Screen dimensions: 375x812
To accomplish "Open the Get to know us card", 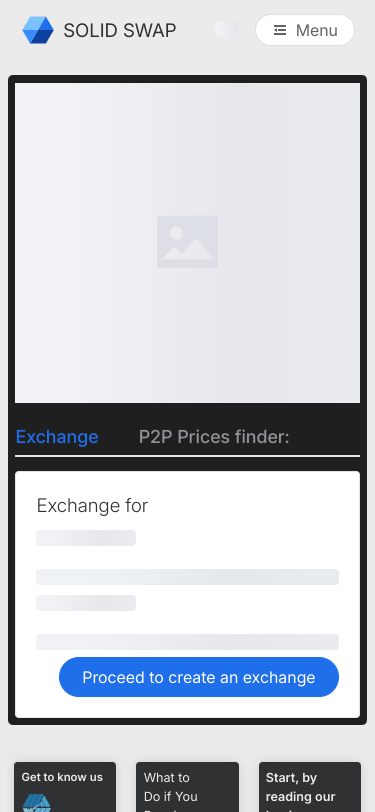I will pos(65,787).
